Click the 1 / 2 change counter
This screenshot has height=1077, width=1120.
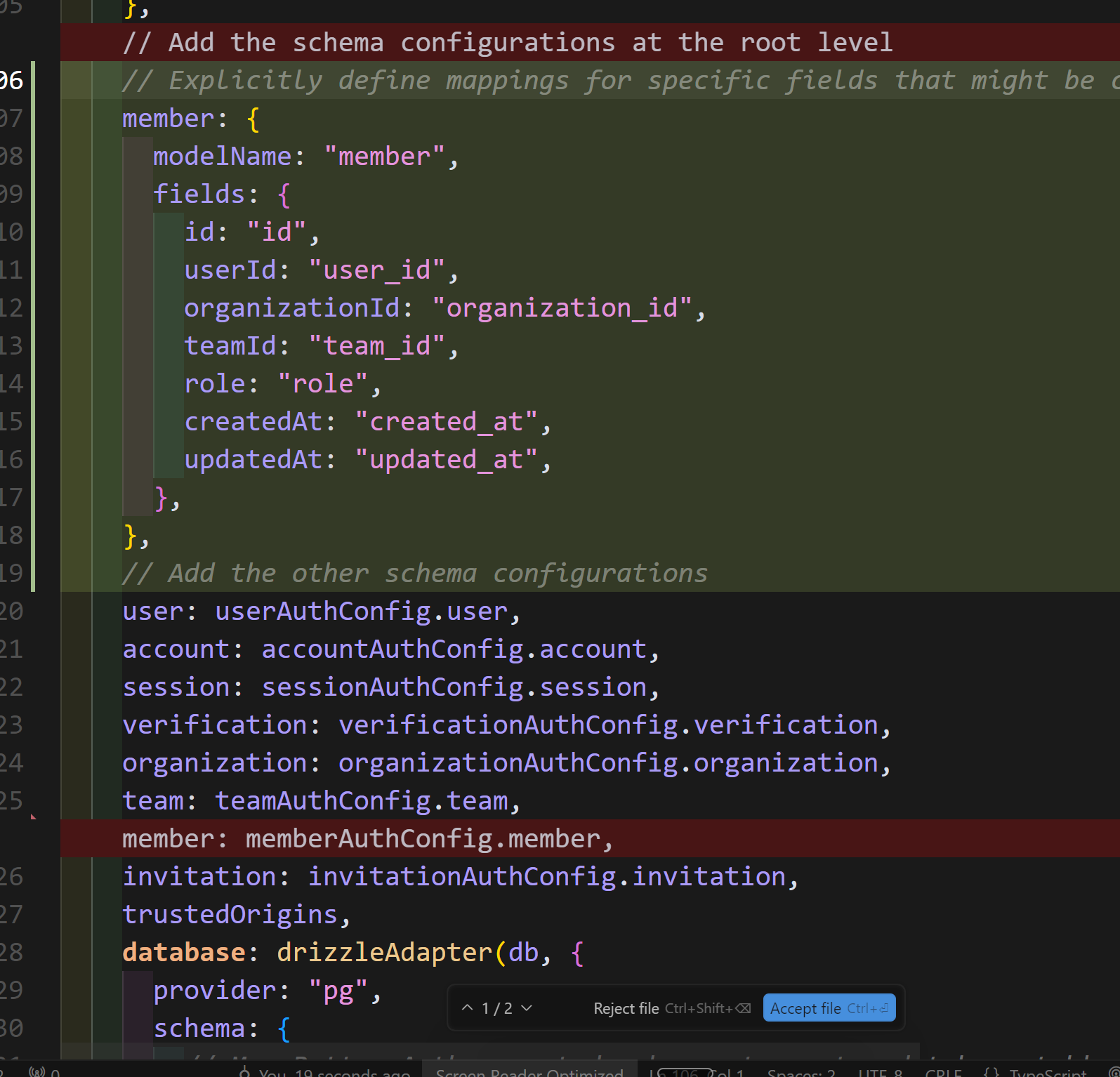(496, 1008)
